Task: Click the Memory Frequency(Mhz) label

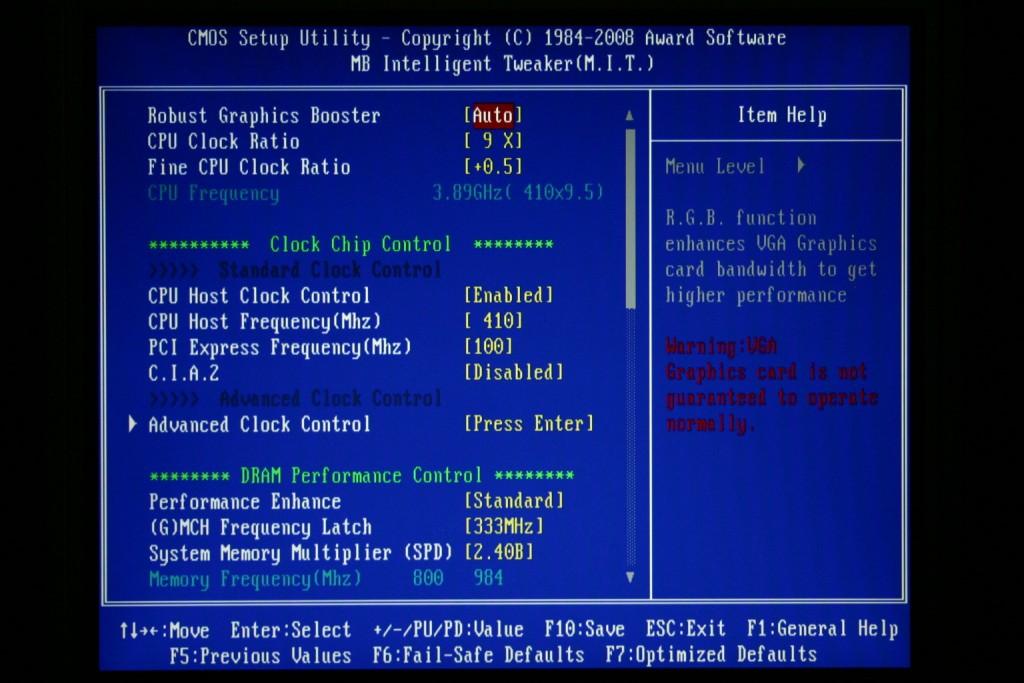Action: coord(255,579)
